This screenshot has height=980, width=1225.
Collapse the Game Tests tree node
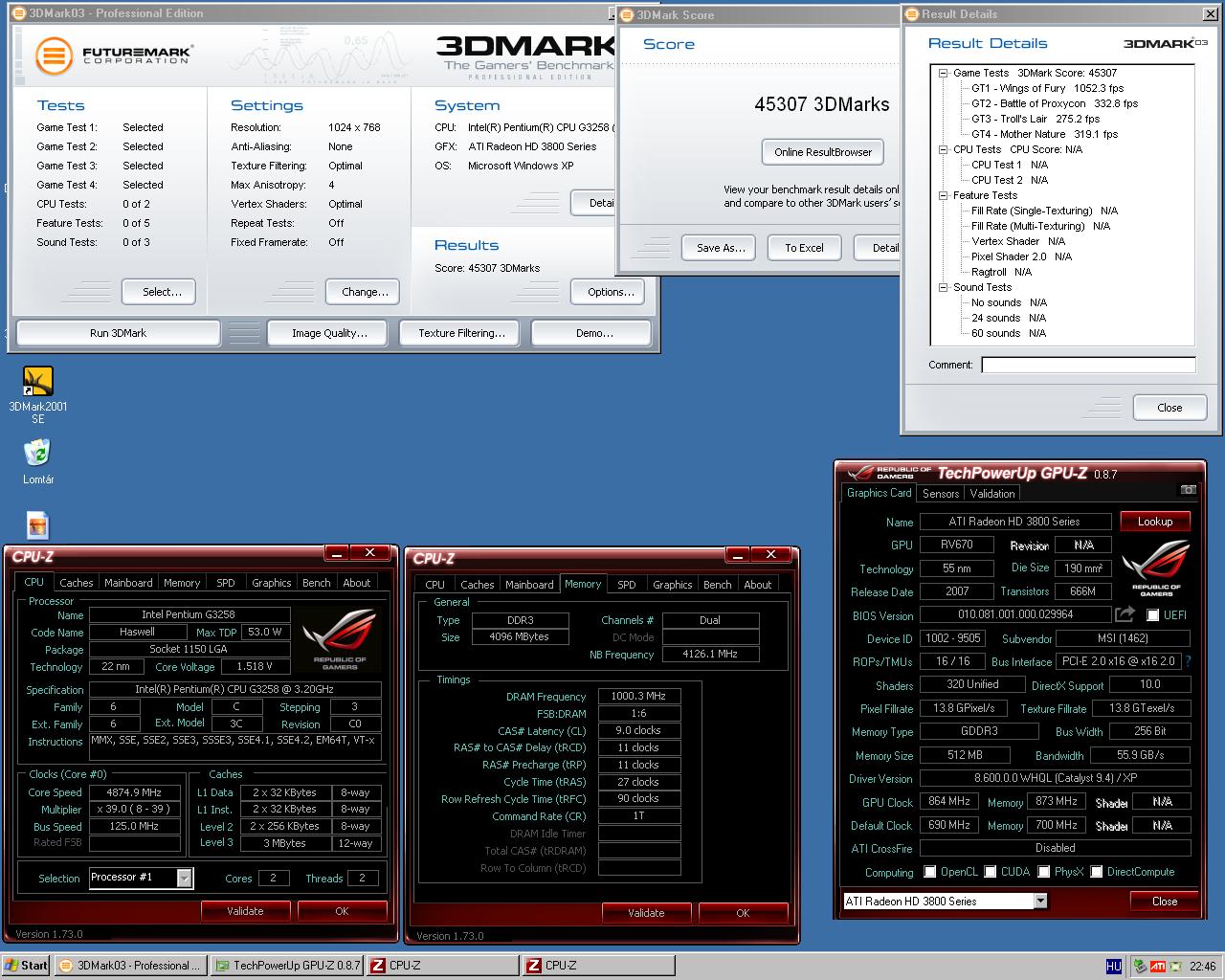tap(943, 73)
